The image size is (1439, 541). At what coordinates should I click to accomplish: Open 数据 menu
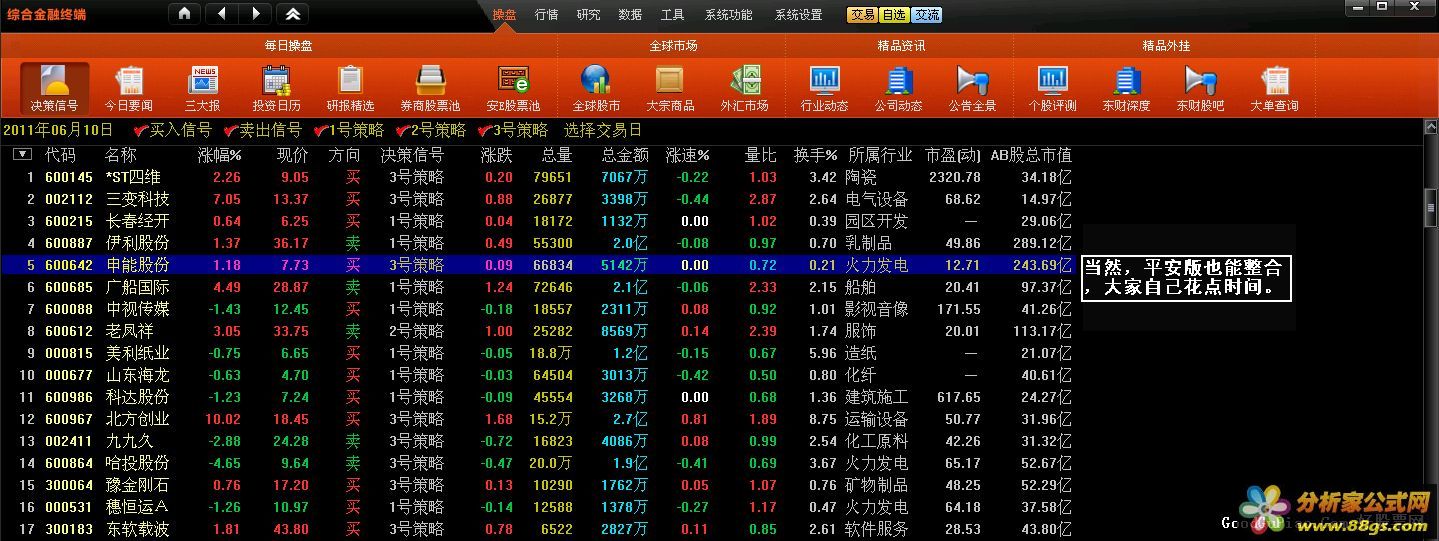(x=631, y=15)
